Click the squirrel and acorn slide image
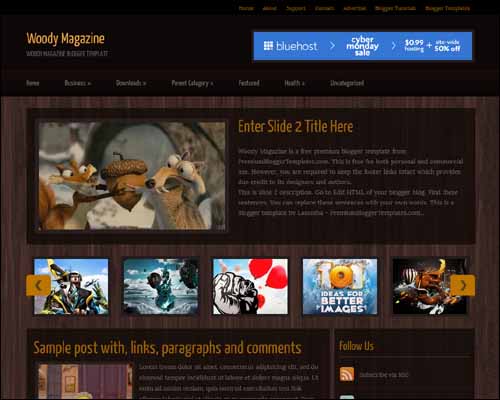 pos(132,176)
